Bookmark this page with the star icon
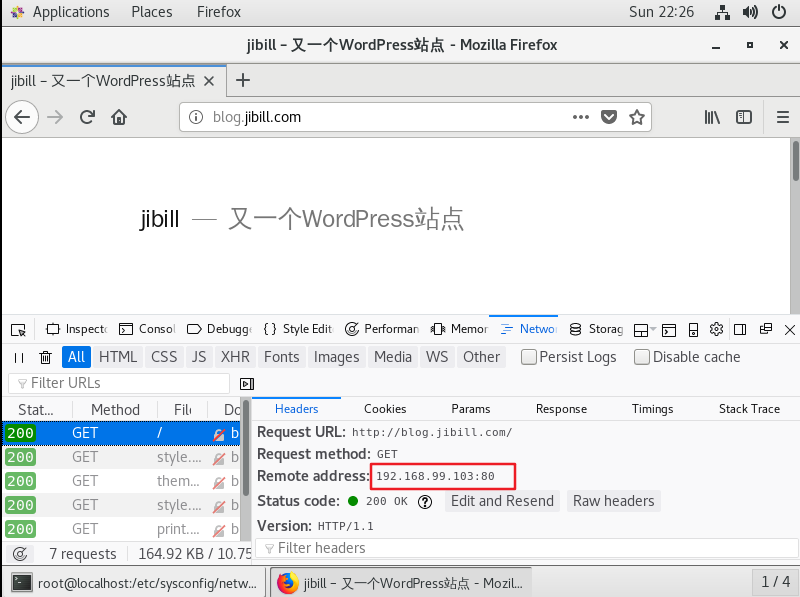The width and height of the screenshot is (800, 597). pyautogui.click(x=637, y=117)
